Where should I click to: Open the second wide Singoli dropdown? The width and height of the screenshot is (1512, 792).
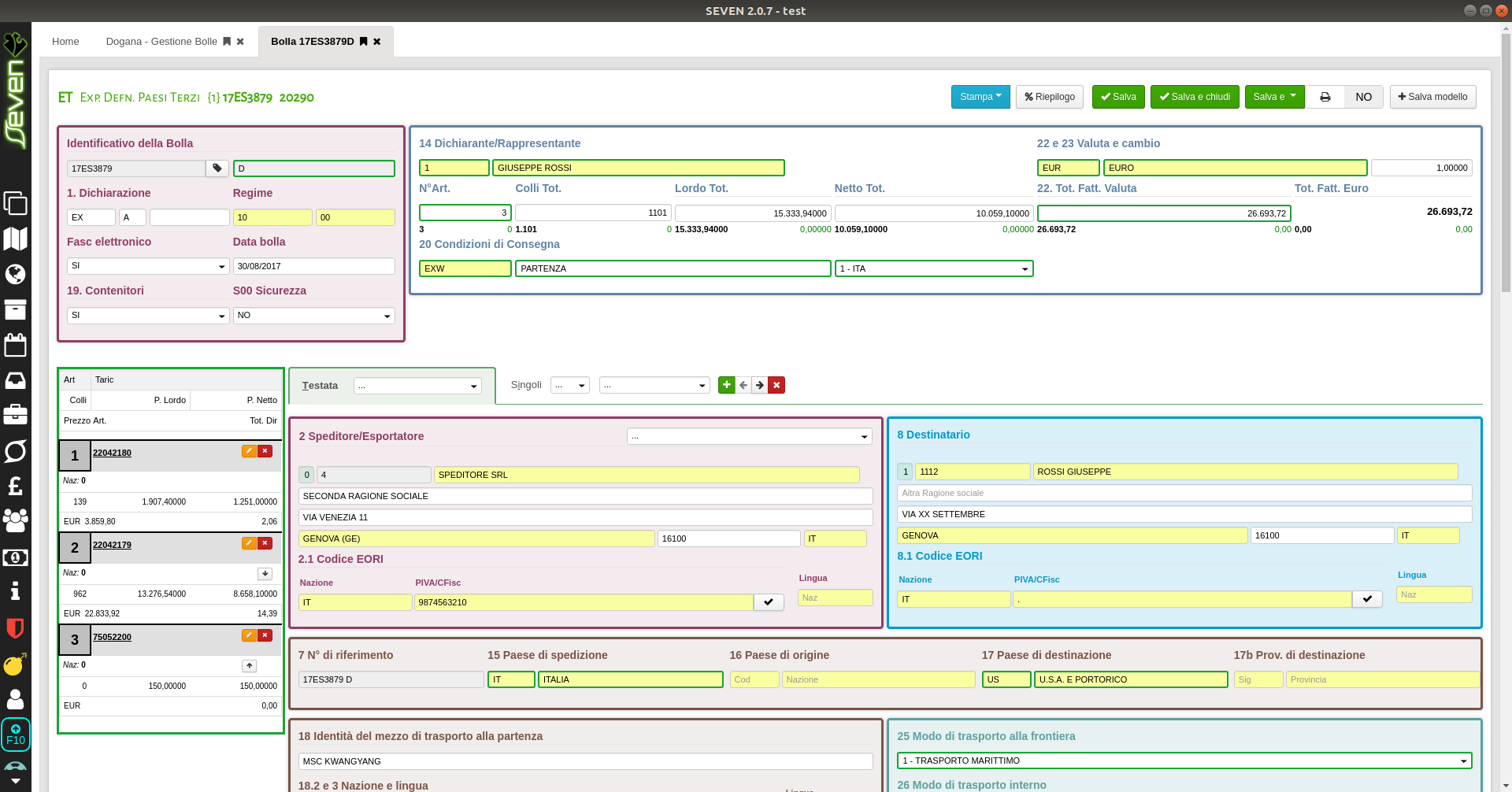(654, 385)
